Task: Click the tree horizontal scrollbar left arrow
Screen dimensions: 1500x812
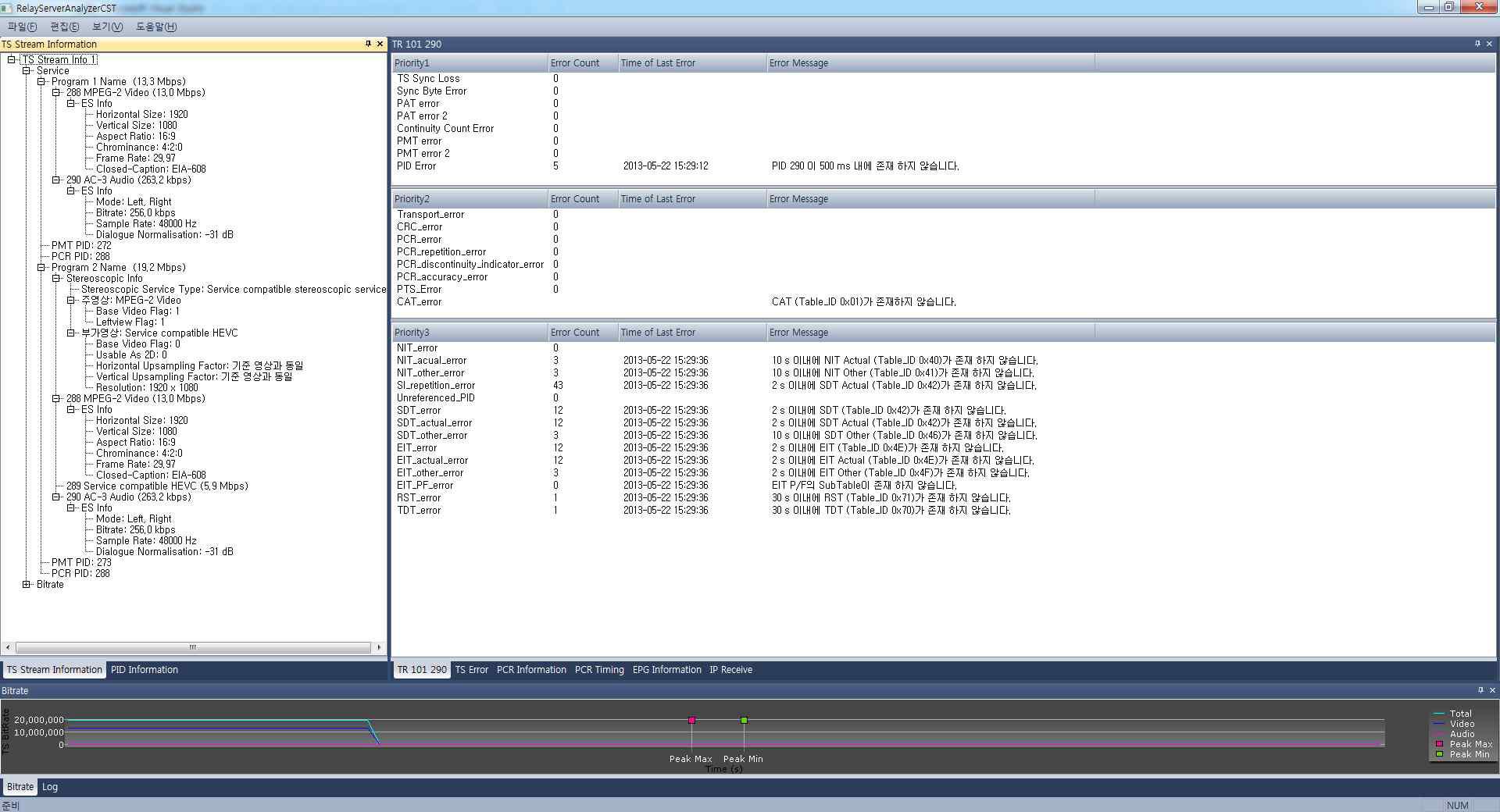Action: pyautogui.click(x=8, y=647)
